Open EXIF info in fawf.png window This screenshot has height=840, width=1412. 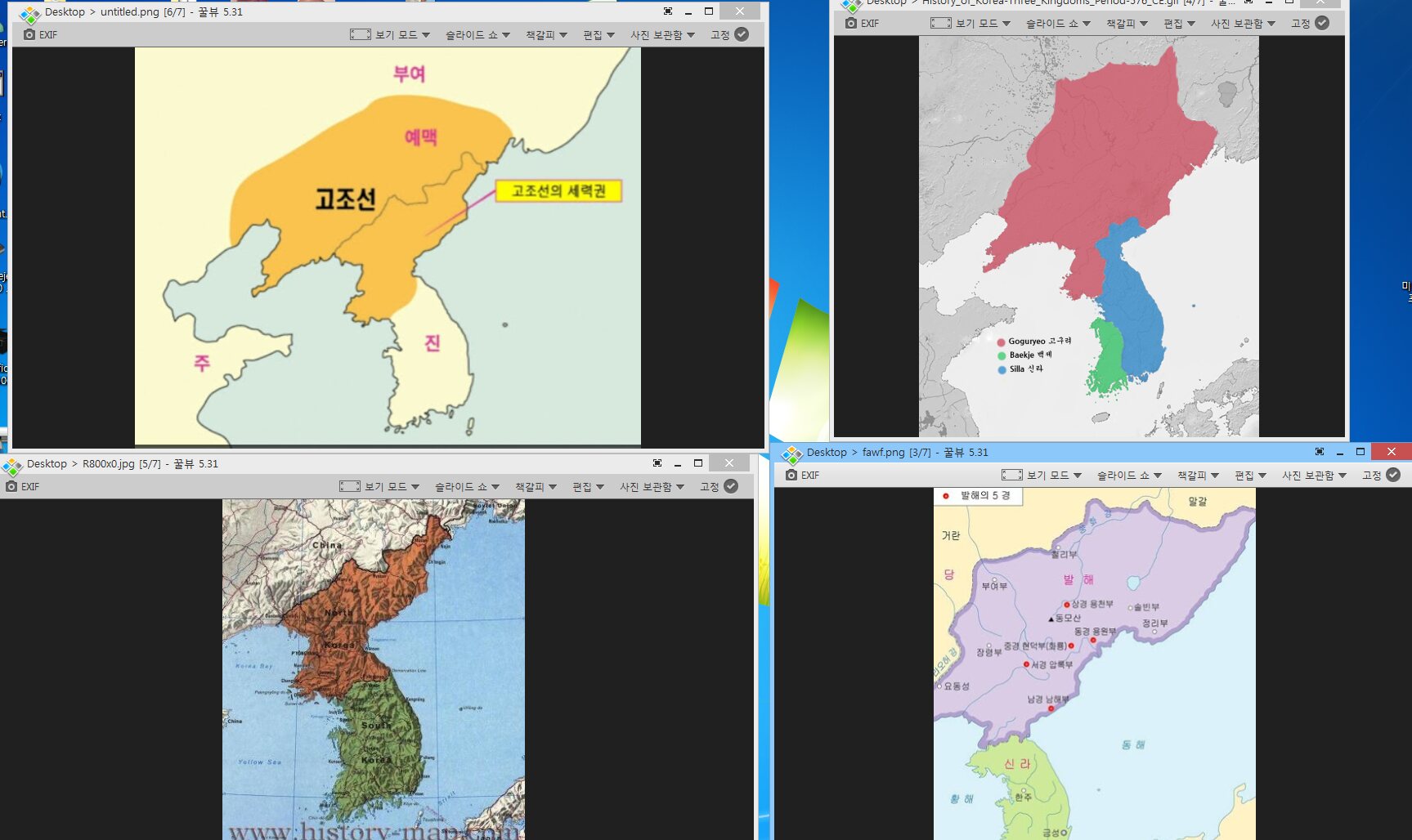tap(791, 476)
